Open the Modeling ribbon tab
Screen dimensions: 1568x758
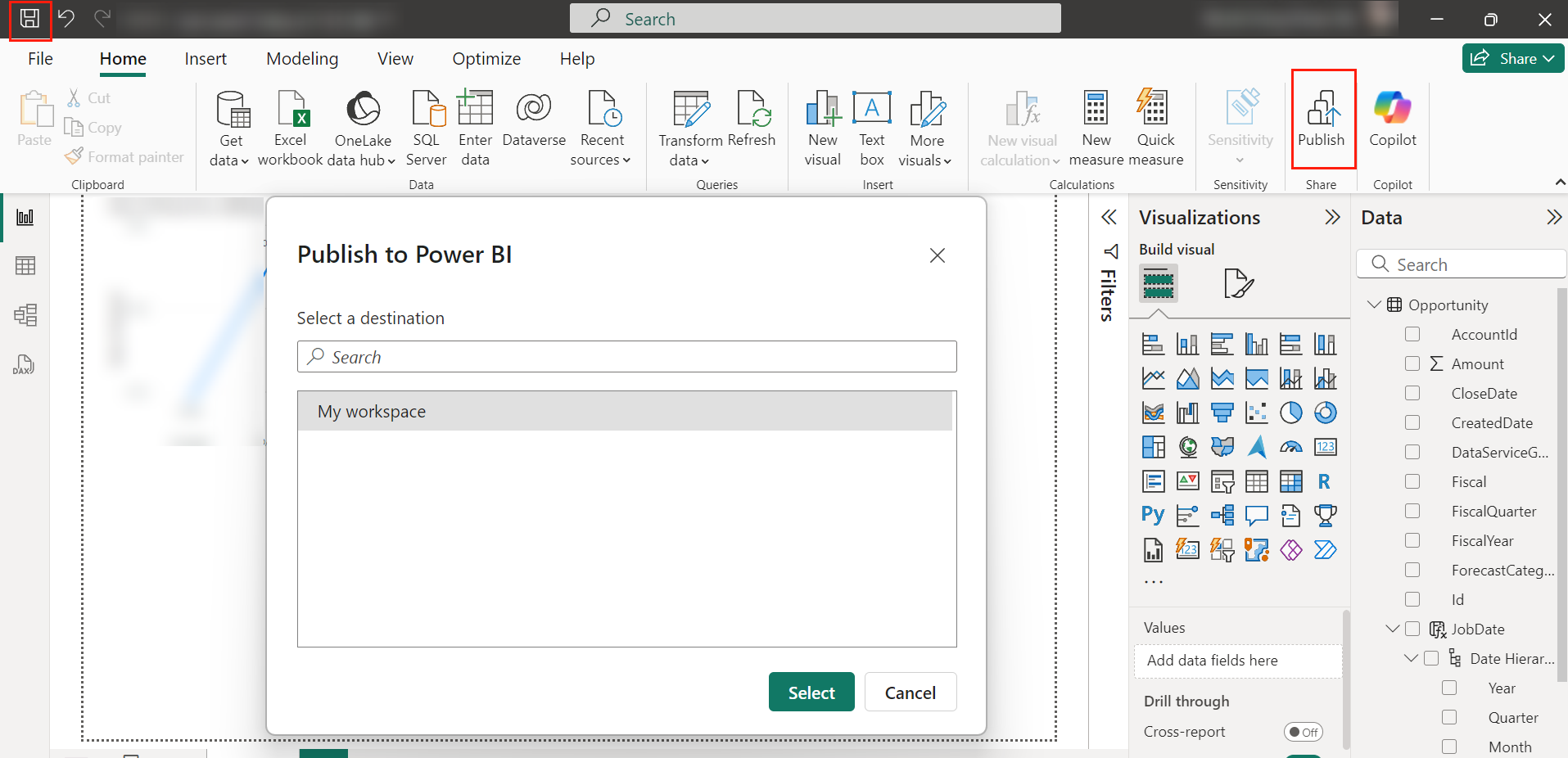point(302,59)
